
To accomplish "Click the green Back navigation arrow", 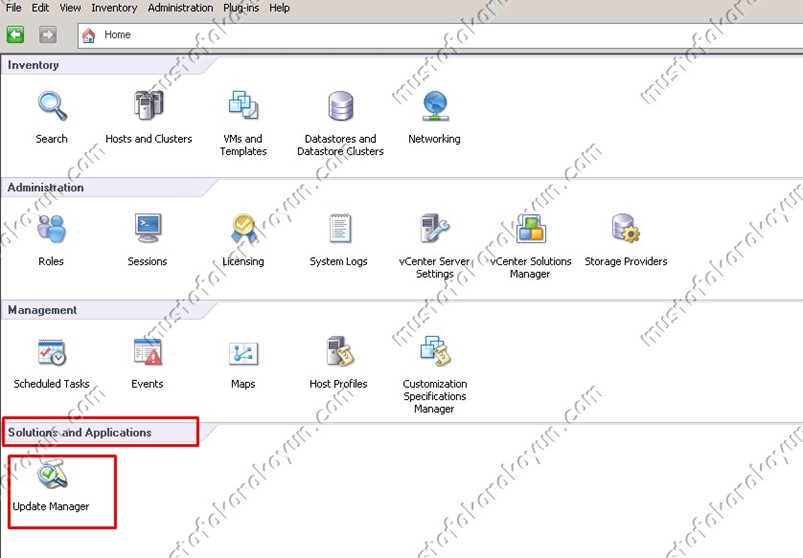I will [15, 35].
